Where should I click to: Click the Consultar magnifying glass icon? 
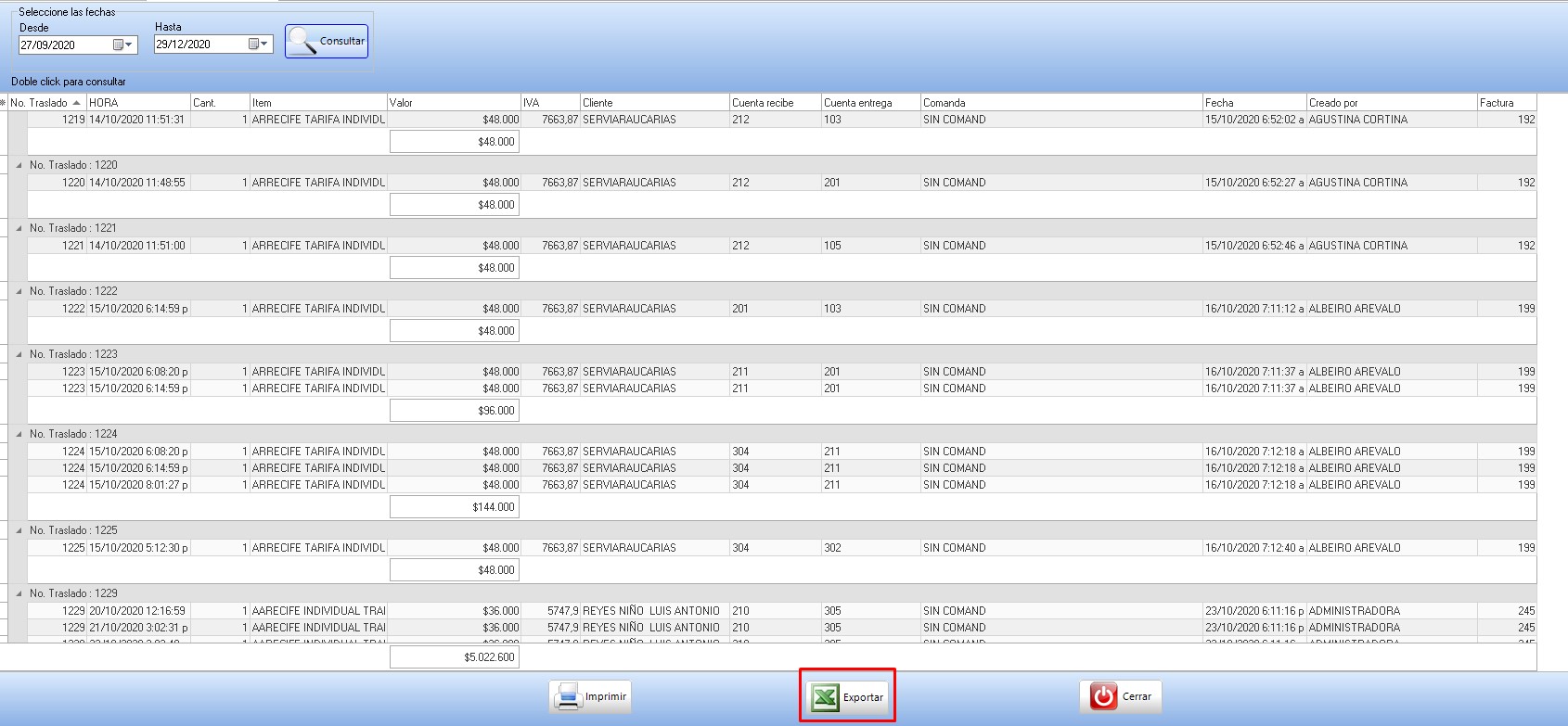tap(302, 41)
